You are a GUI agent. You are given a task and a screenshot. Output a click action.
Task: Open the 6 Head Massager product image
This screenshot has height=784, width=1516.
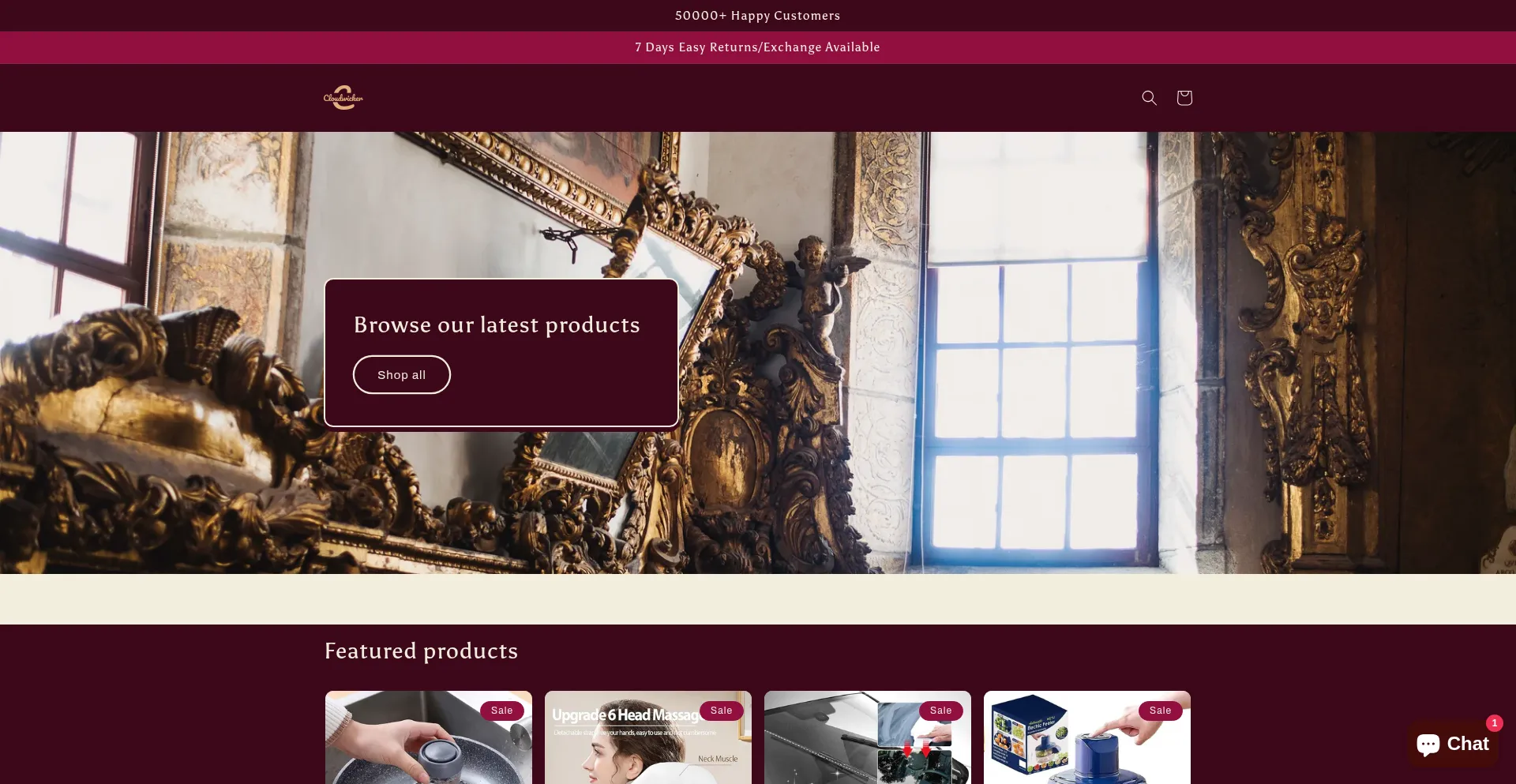[648, 738]
